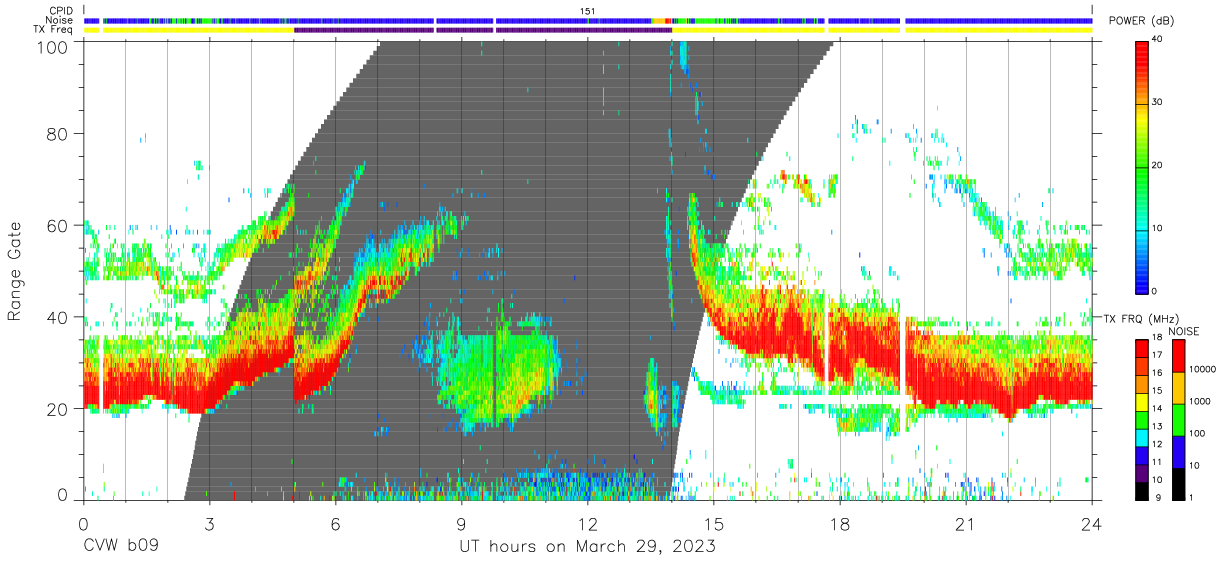Click the x-axis tick label "18"
This screenshot has height=567, width=1228.
click(x=839, y=523)
